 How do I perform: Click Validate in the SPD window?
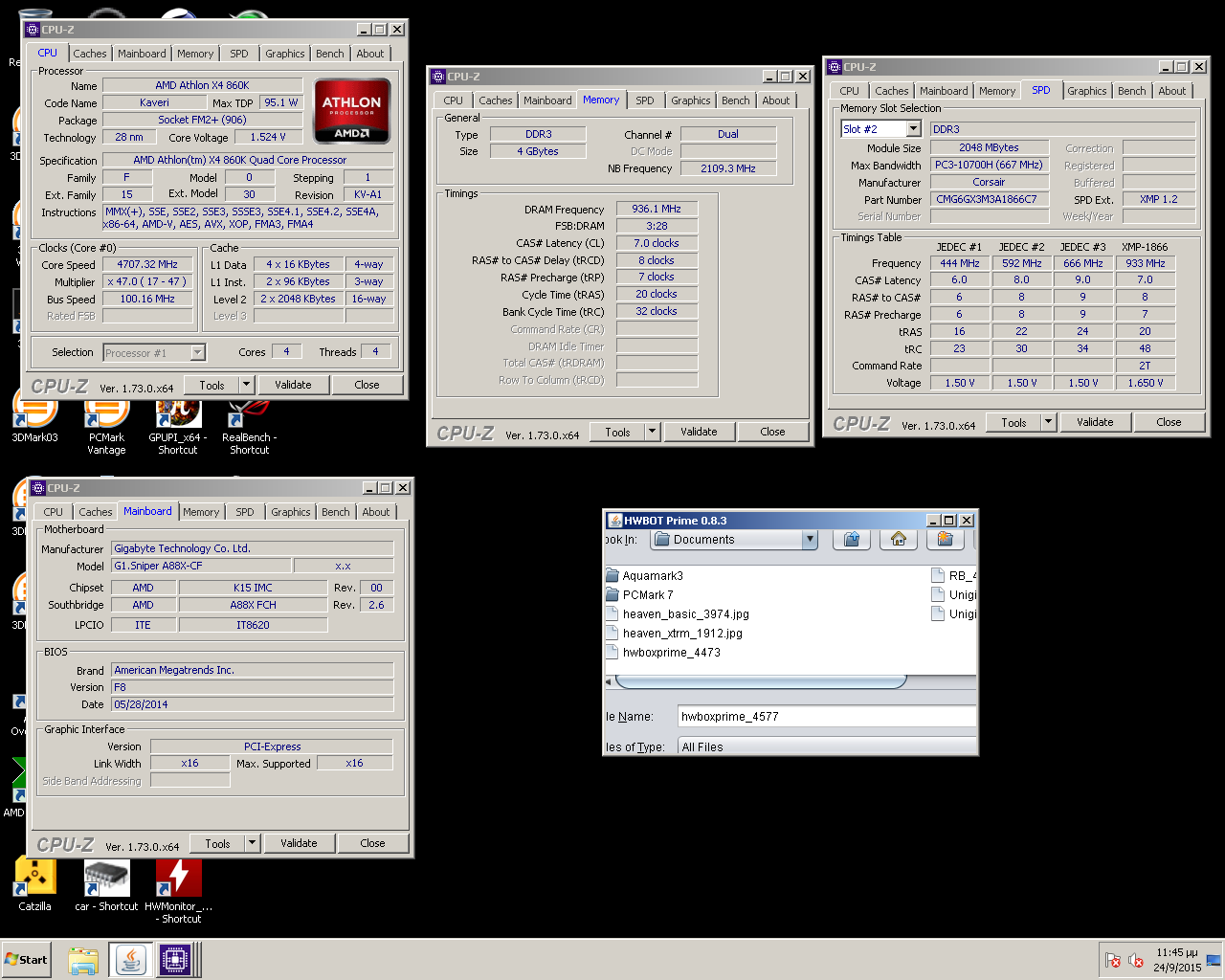(1095, 422)
